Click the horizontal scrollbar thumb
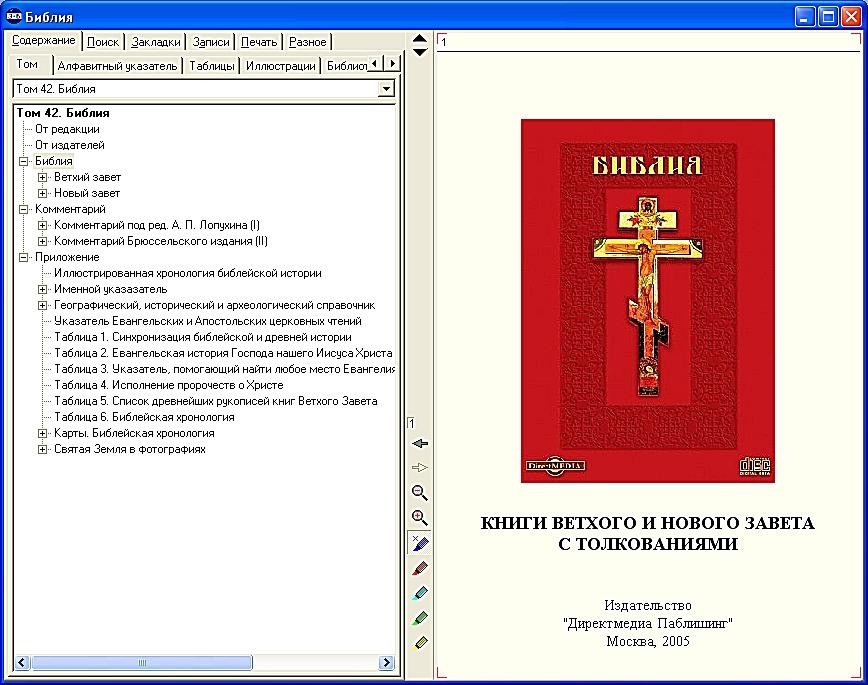868x685 pixels. pos(142,662)
